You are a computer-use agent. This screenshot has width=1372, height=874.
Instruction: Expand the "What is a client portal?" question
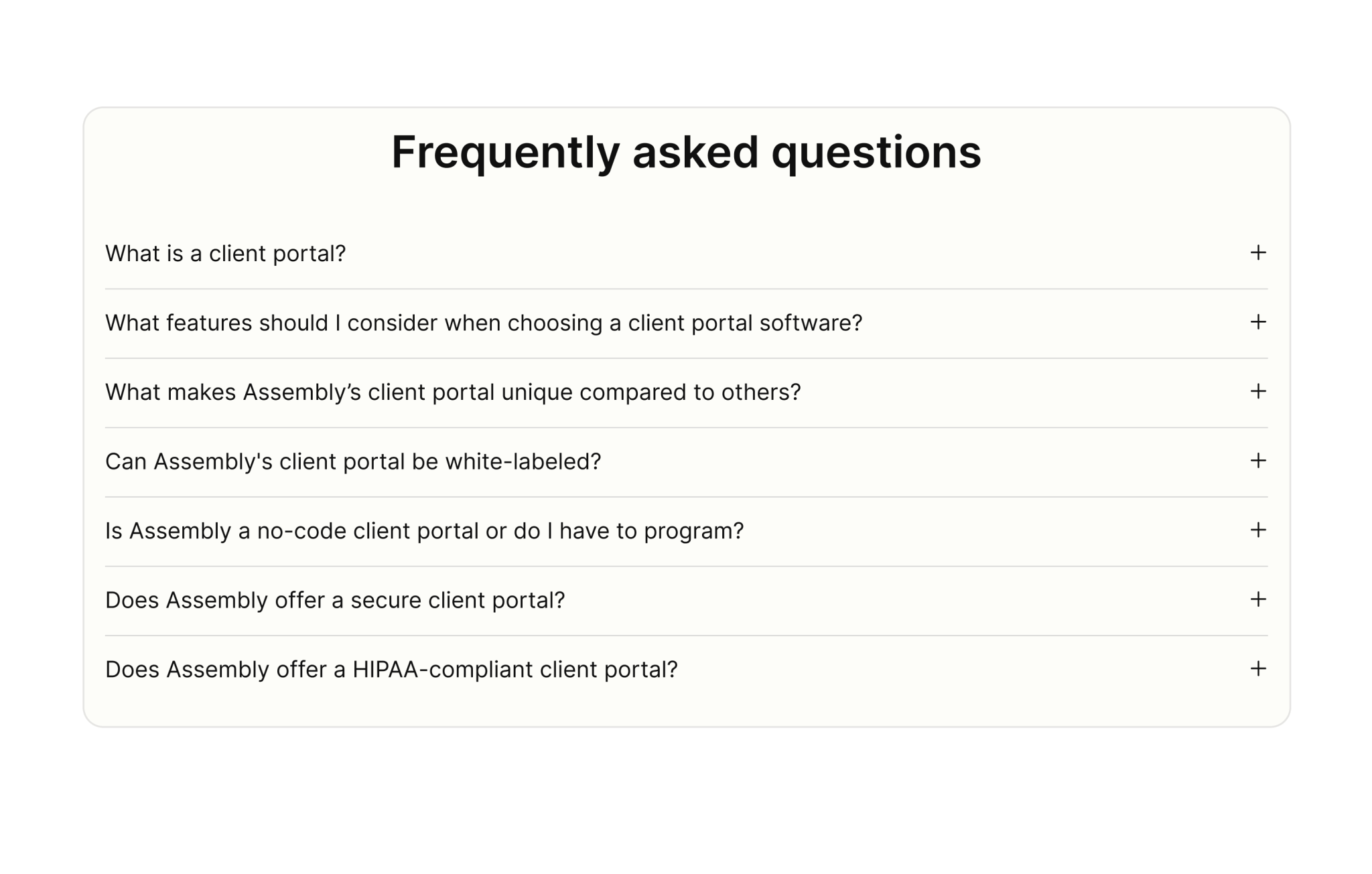1258,253
